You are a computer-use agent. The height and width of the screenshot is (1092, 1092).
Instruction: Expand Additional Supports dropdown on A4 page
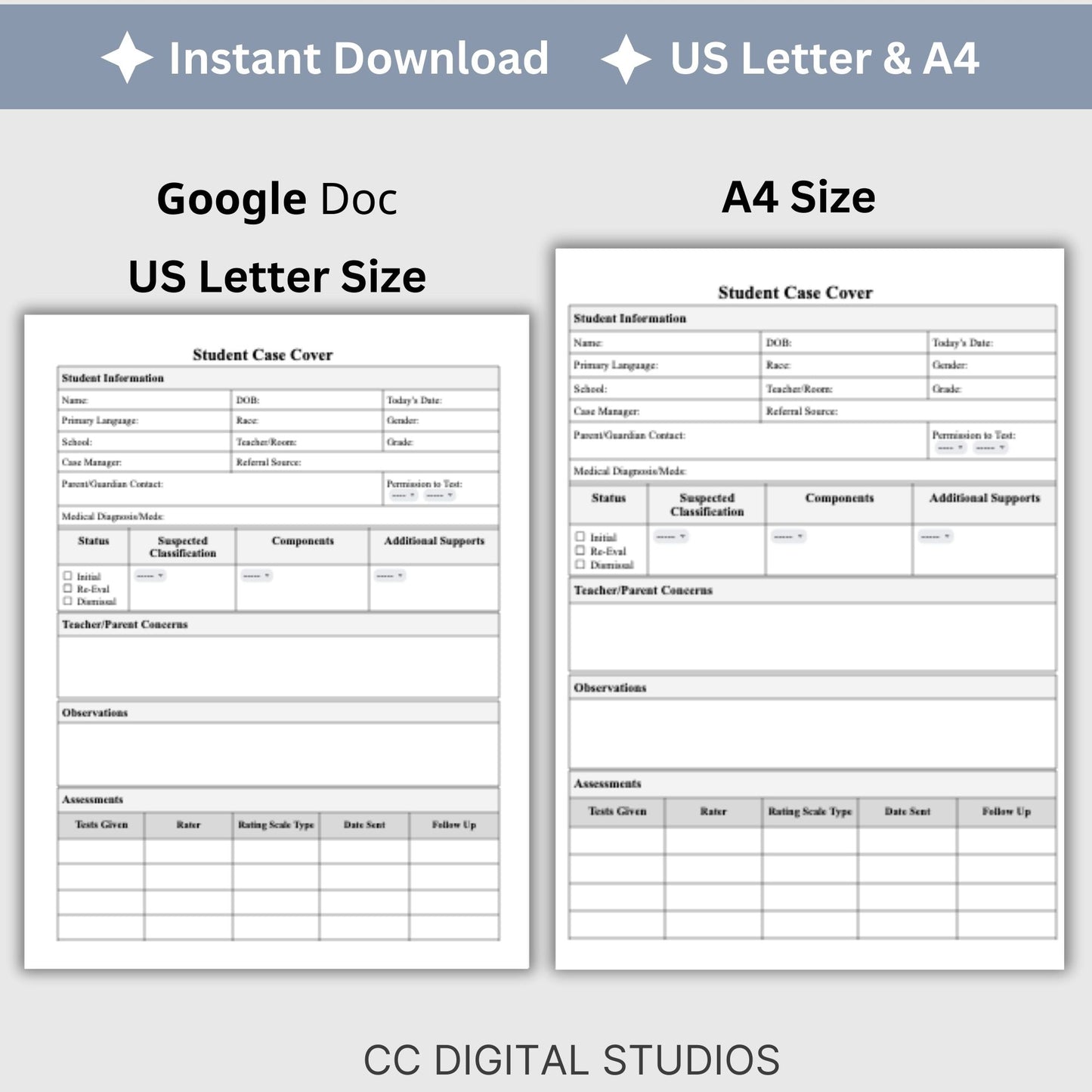936,537
